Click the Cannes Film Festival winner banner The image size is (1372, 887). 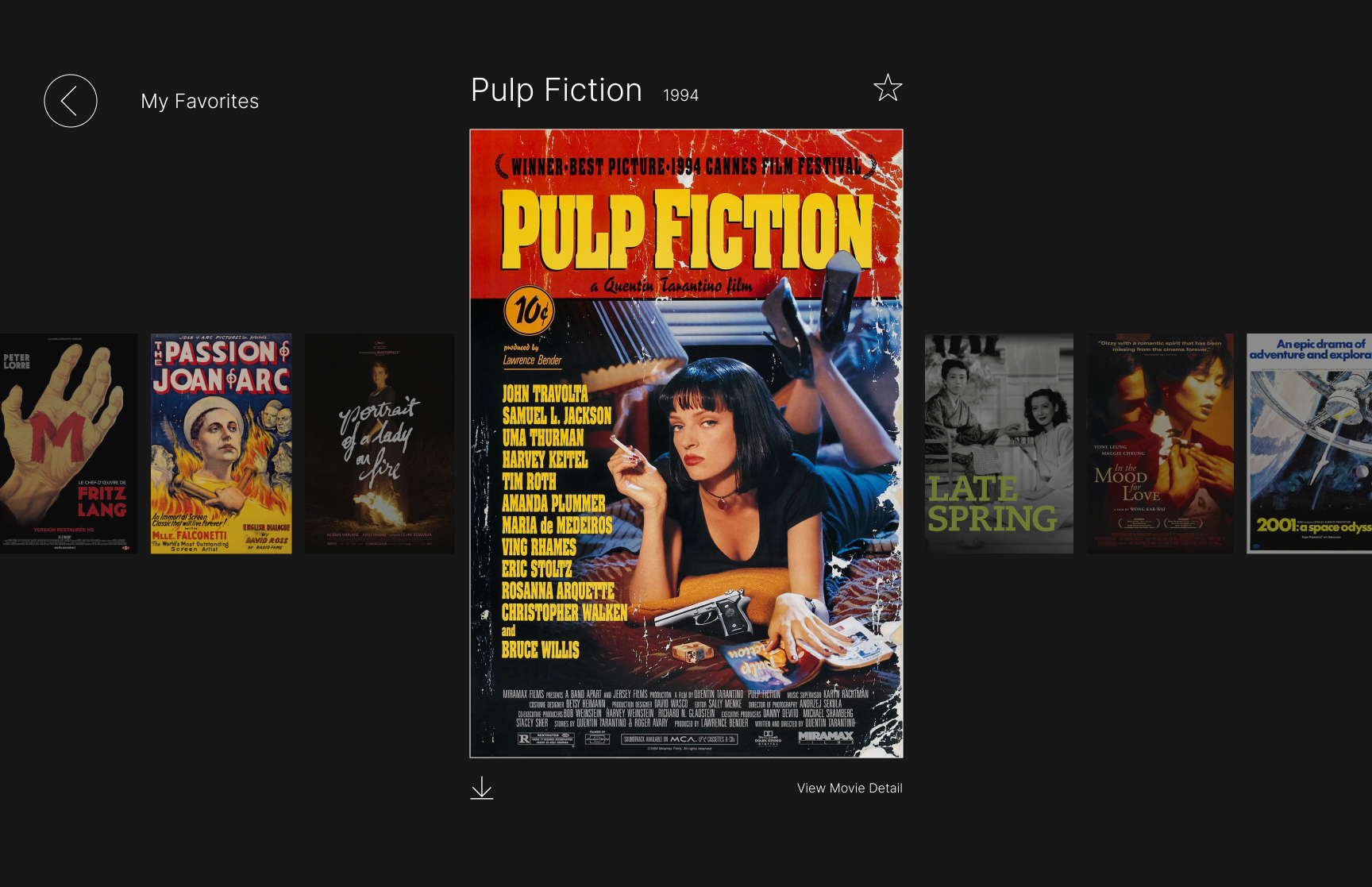click(x=686, y=166)
